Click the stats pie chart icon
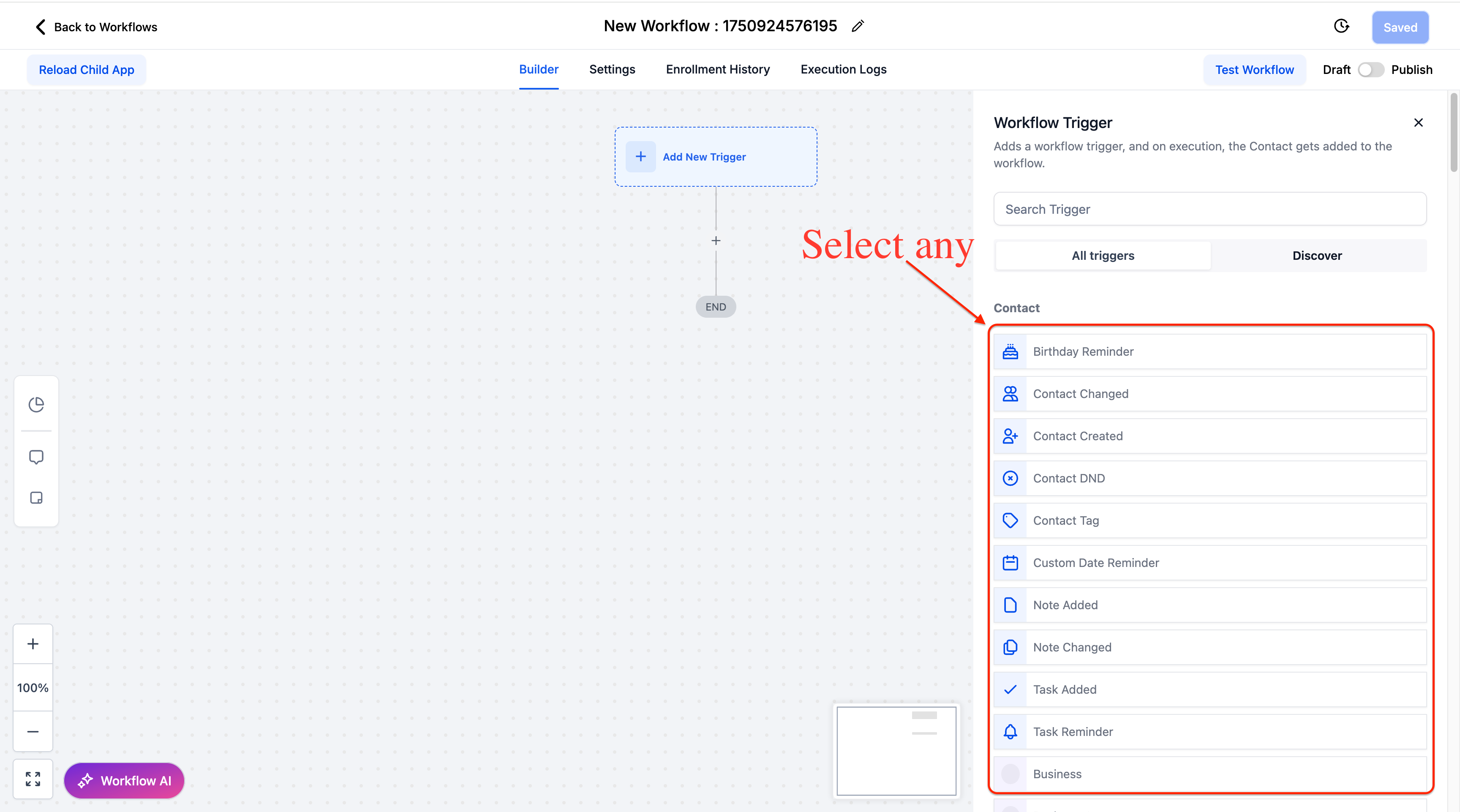Viewport: 1460px width, 812px height. click(x=36, y=404)
